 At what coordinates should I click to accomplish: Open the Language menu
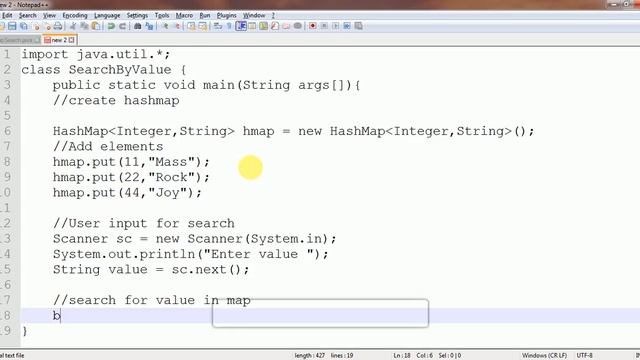point(107,16)
